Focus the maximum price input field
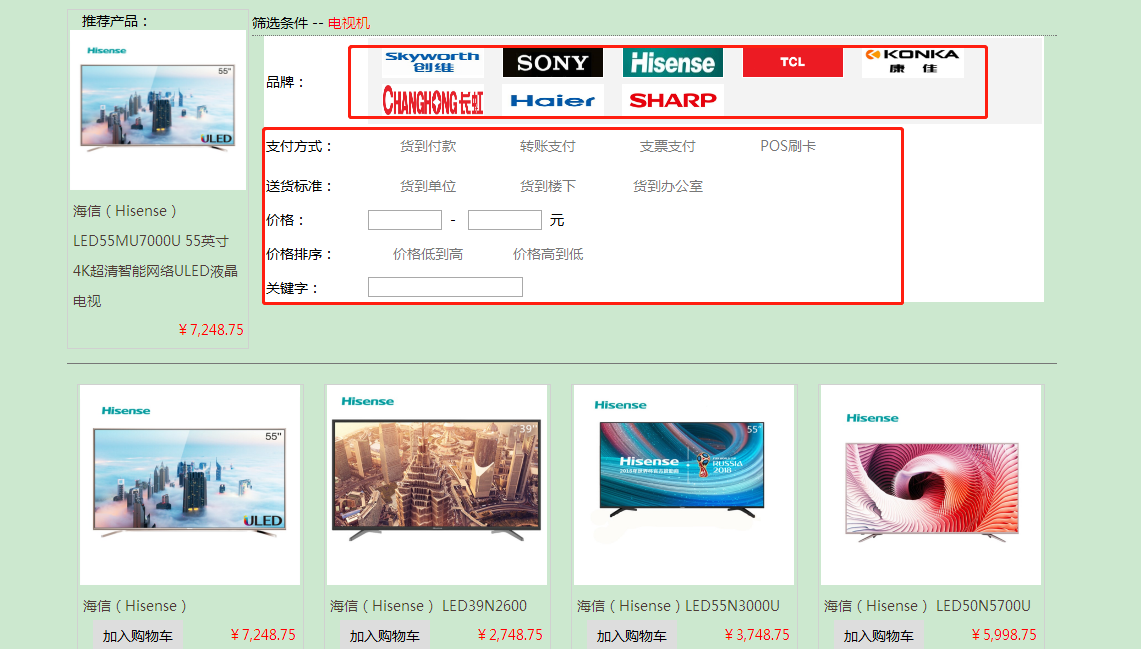 505,220
